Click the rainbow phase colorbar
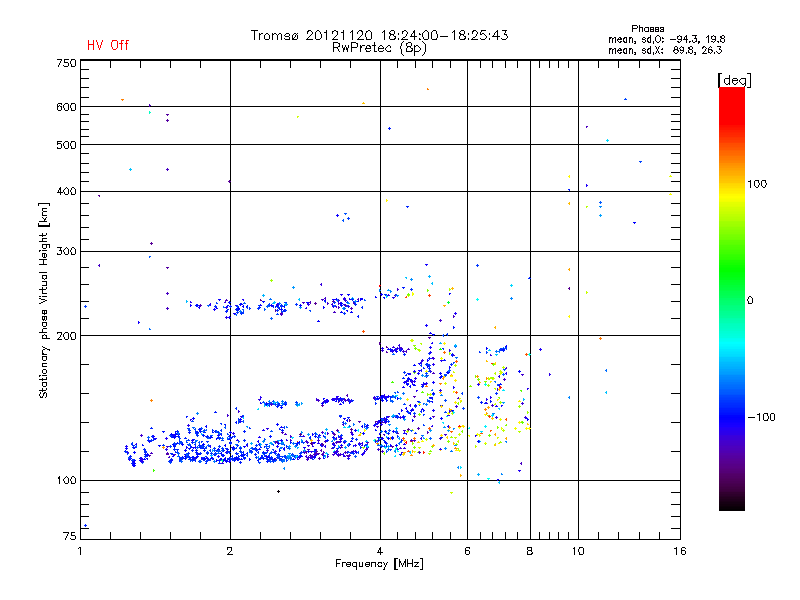 point(732,298)
